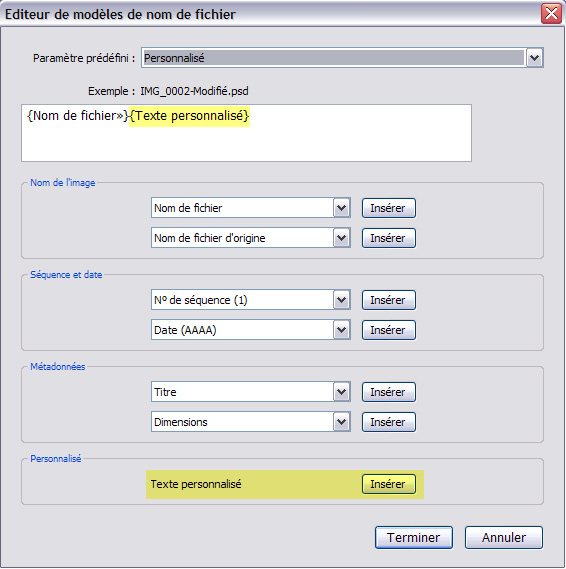Insert the Titre metadata token
This screenshot has width=566, height=569.
[x=389, y=392]
